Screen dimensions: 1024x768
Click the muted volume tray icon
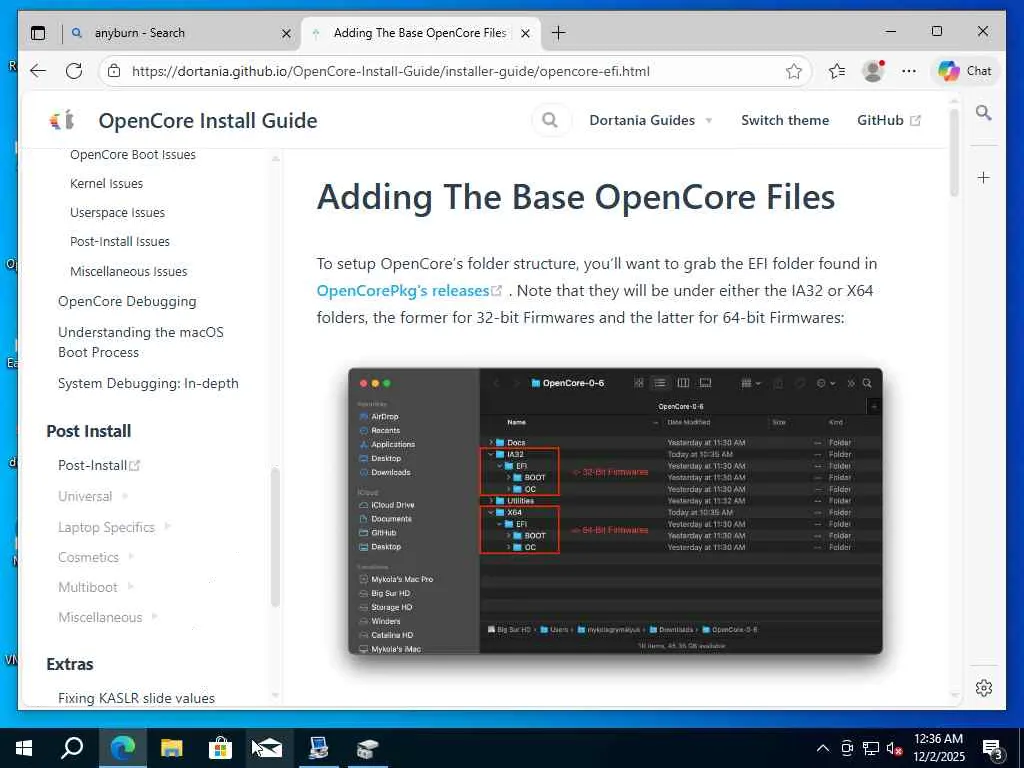(x=895, y=748)
